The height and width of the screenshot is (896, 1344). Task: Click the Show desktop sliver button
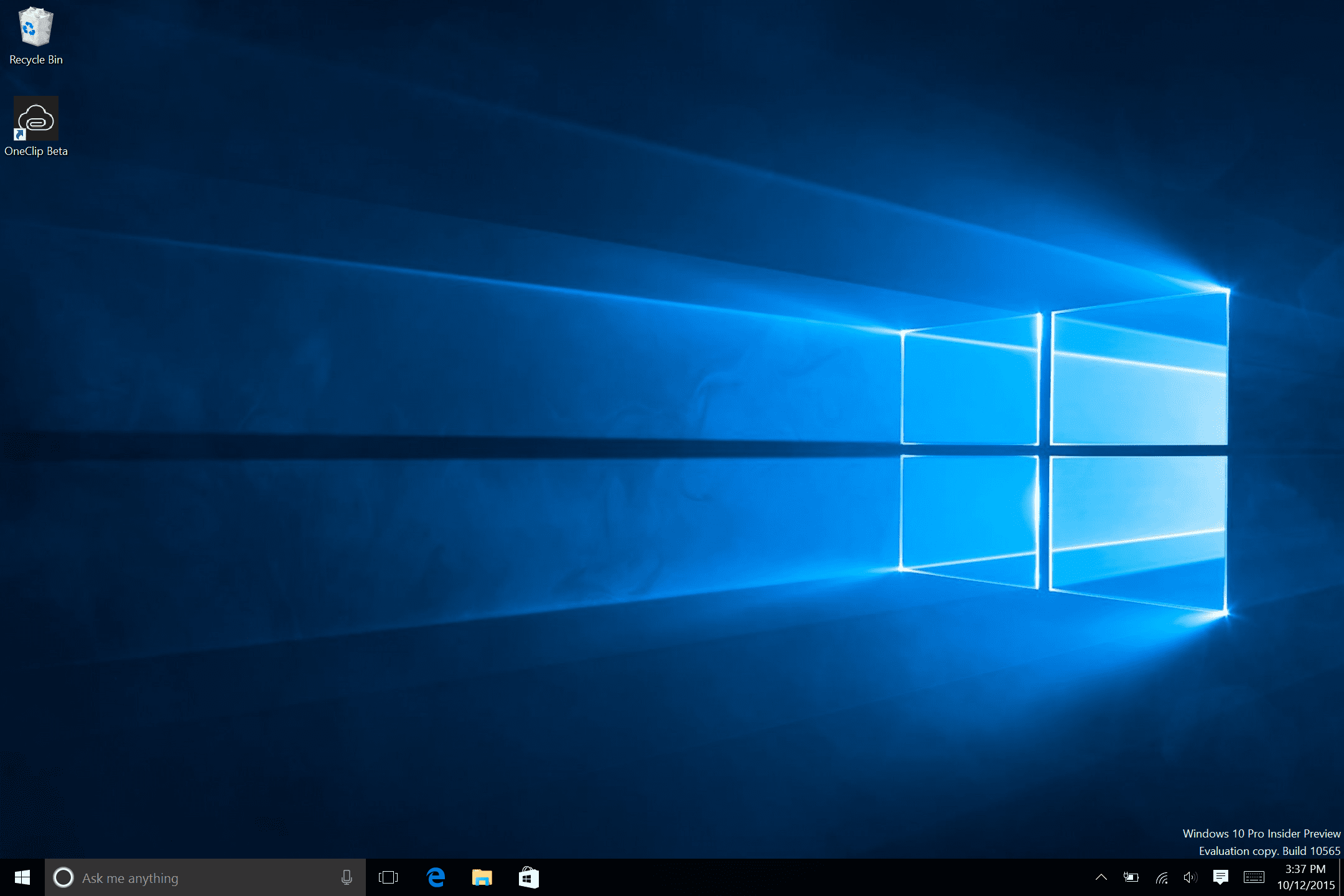coord(1341,878)
